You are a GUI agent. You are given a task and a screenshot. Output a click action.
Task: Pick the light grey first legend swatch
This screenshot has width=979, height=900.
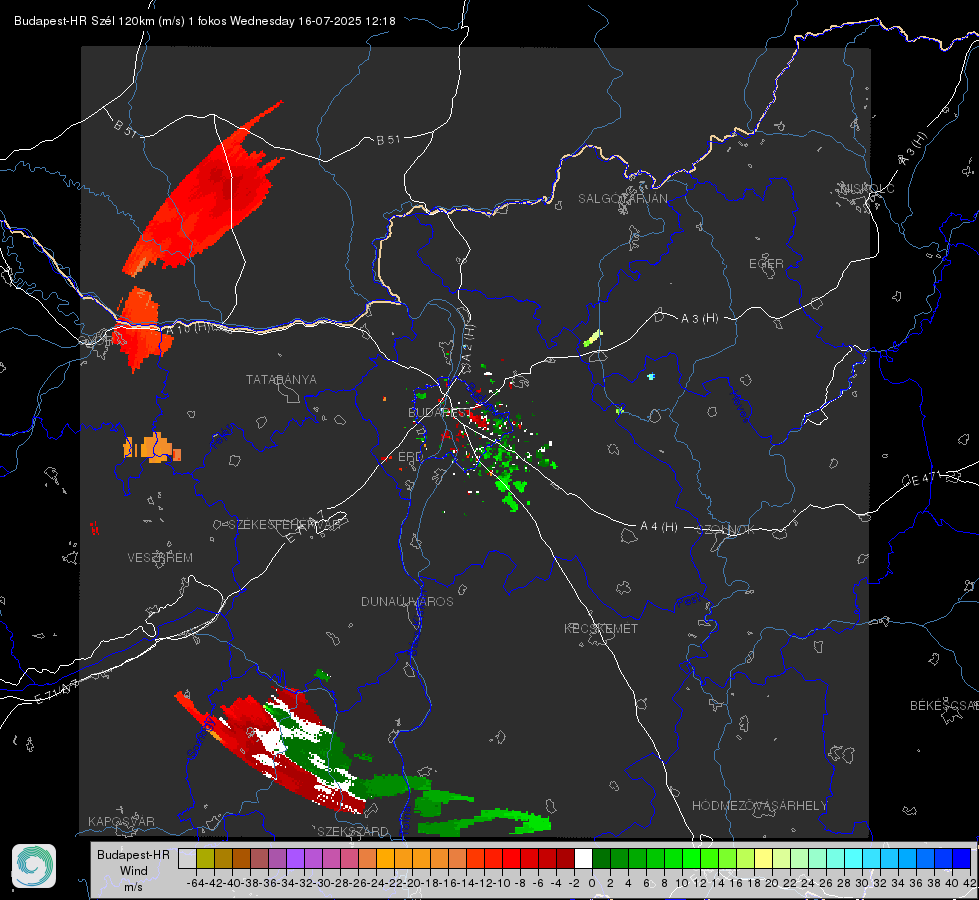tap(187, 858)
